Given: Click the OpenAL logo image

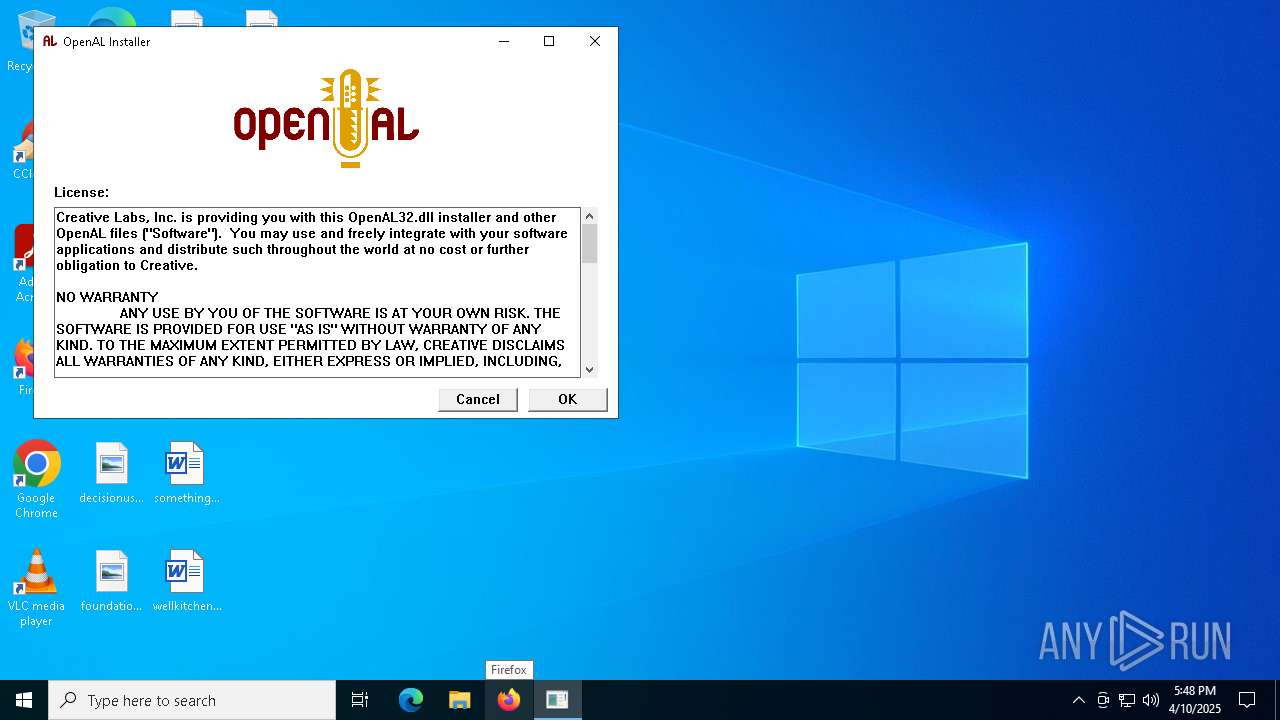Looking at the screenshot, I should (x=326, y=118).
